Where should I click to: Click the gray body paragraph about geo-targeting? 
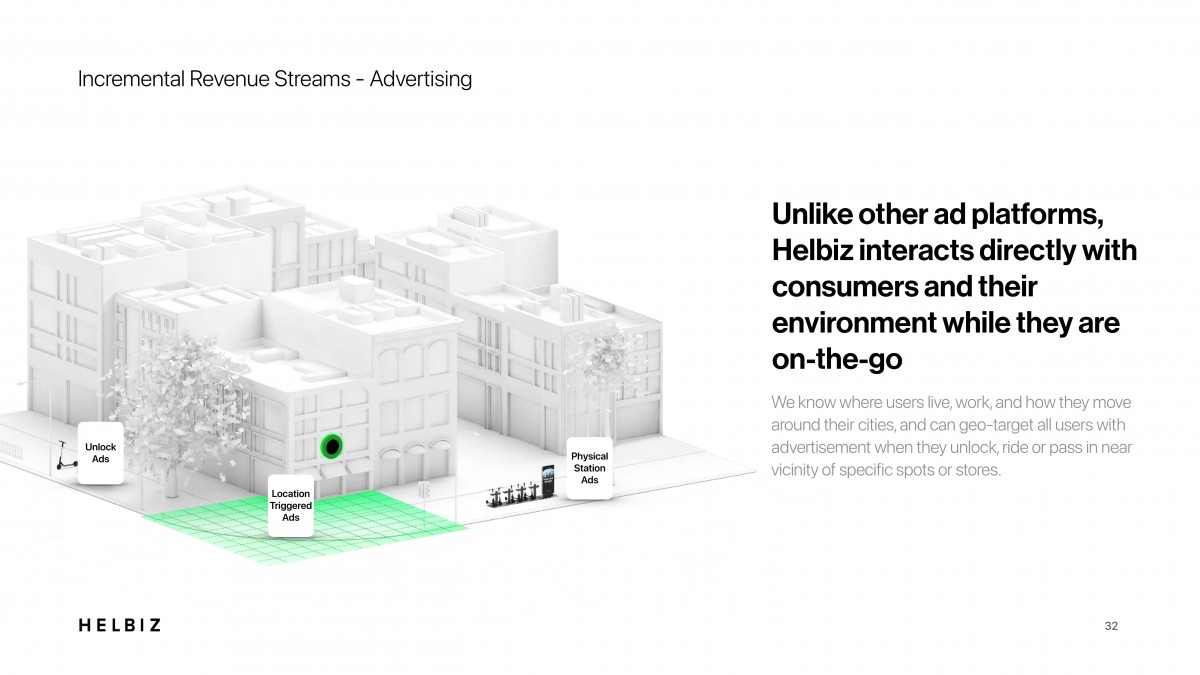(951, 435)
